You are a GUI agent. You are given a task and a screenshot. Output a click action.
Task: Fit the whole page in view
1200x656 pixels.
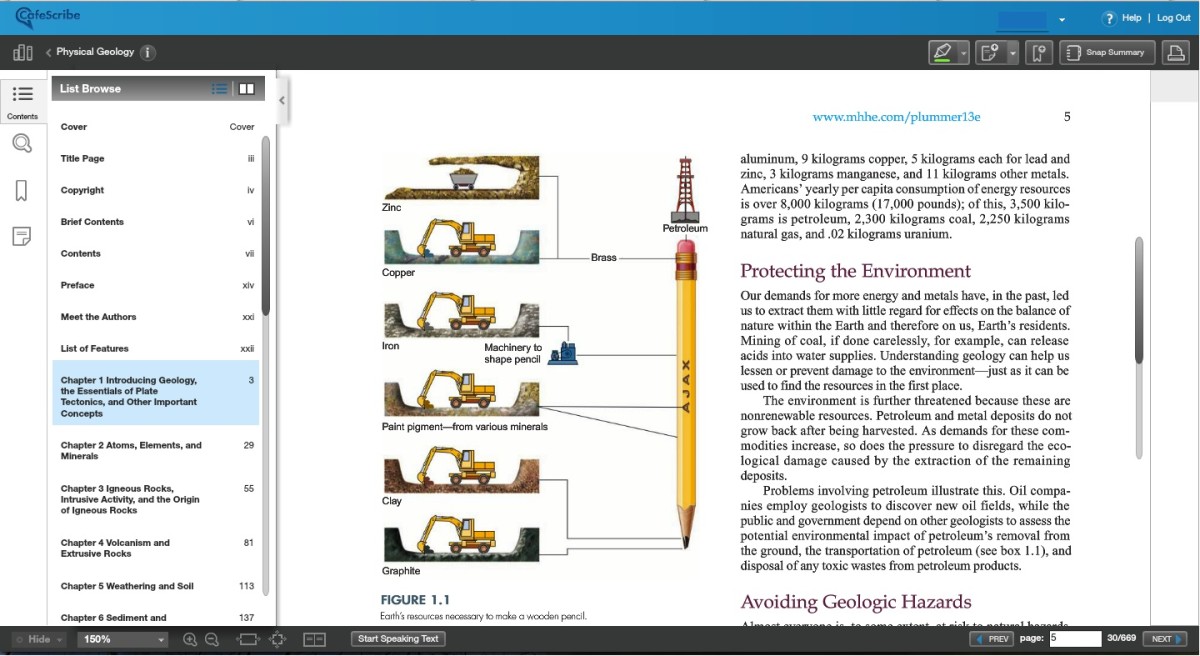click(278, 639)
